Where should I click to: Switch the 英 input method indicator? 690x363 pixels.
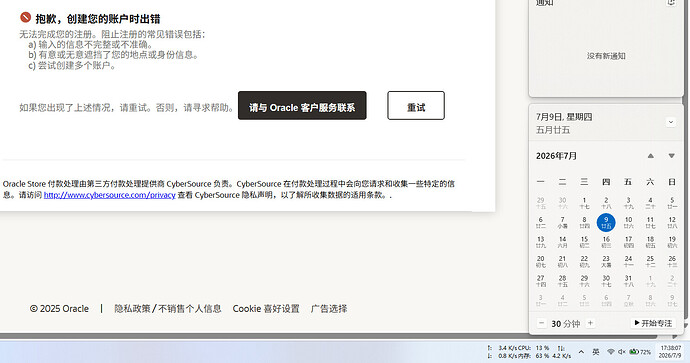pos(595,352)
